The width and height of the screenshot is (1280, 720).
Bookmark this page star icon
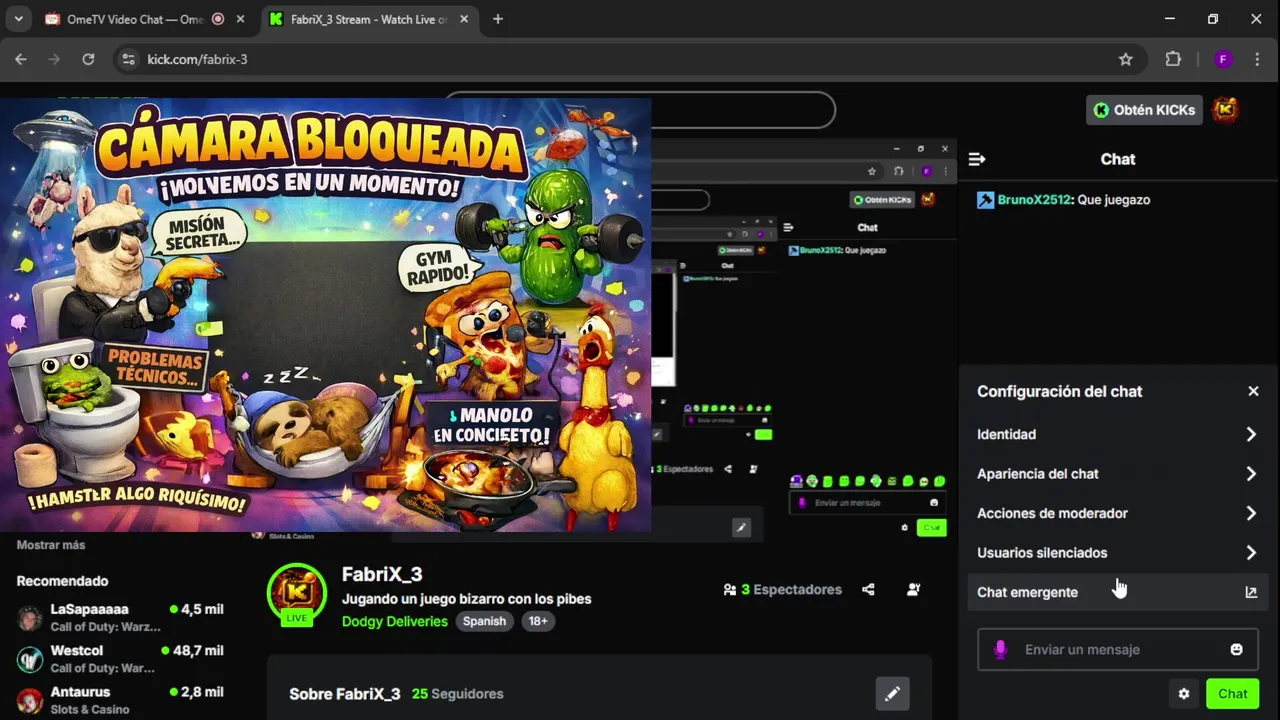(x=1126, y=59)
